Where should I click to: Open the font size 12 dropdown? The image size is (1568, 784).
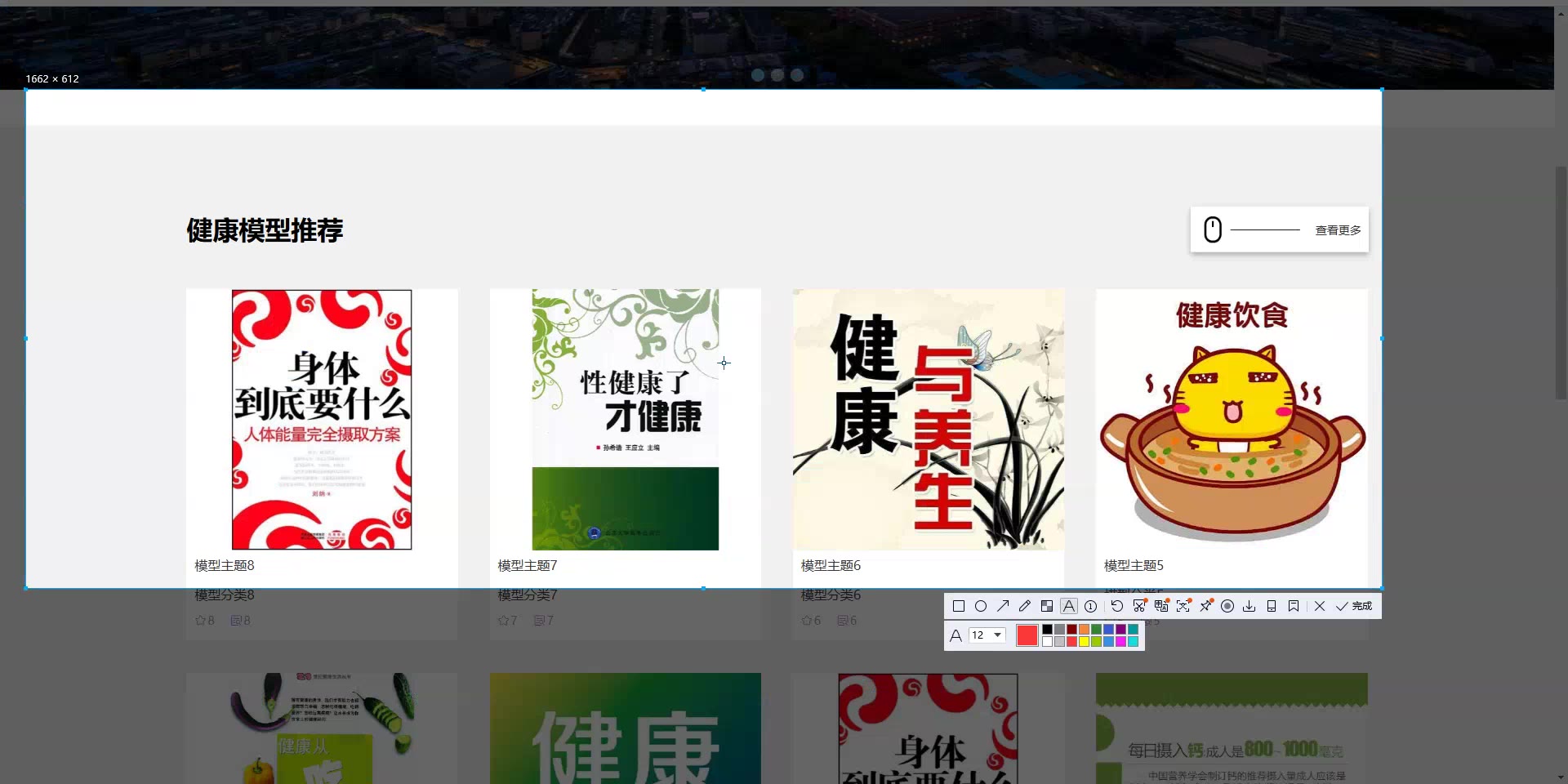pyautogui.click(x=987, y=635)
